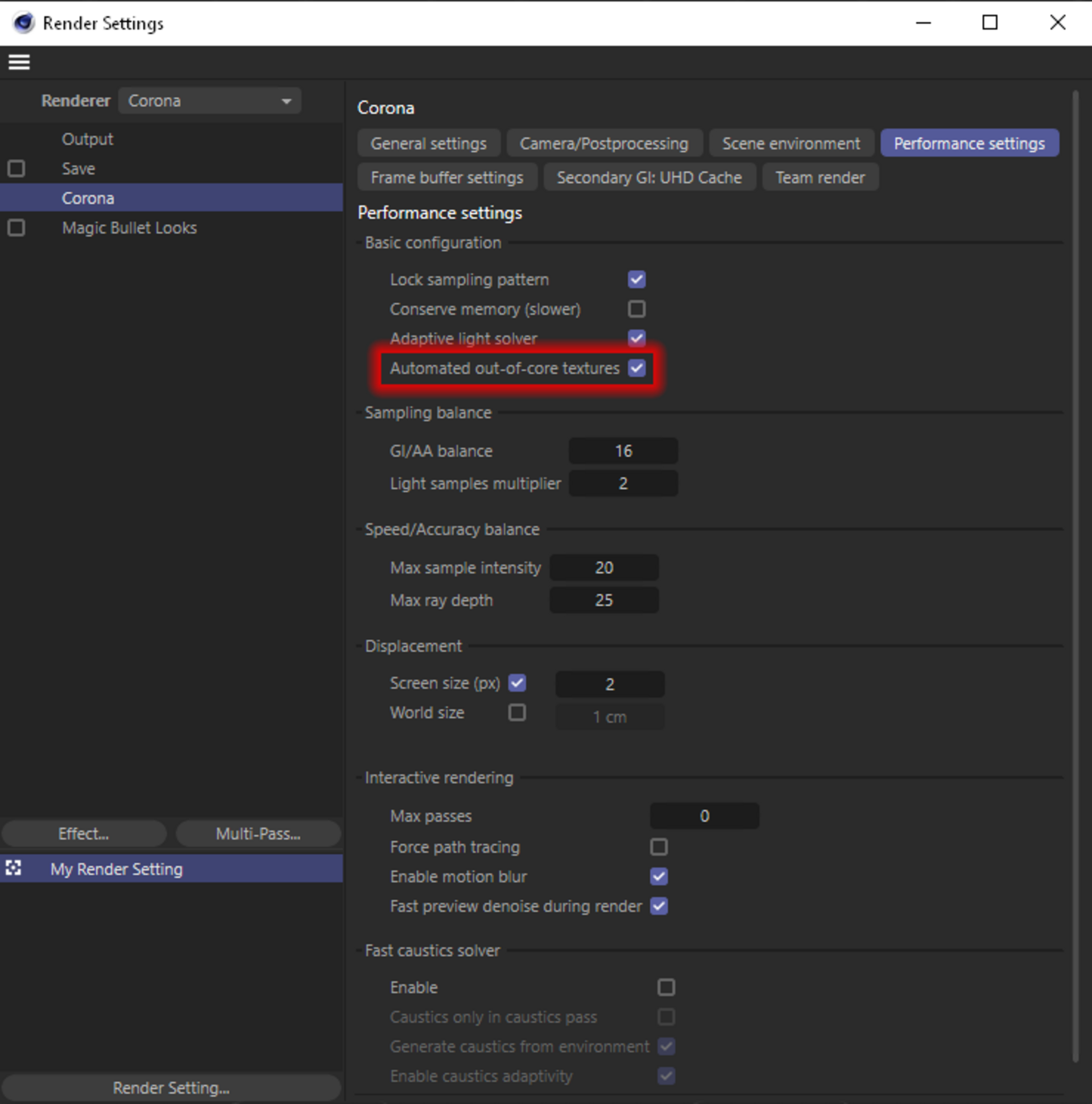Click the My Render Setting icon
Screen dimensions: 1092x1104
pos(15,868)
